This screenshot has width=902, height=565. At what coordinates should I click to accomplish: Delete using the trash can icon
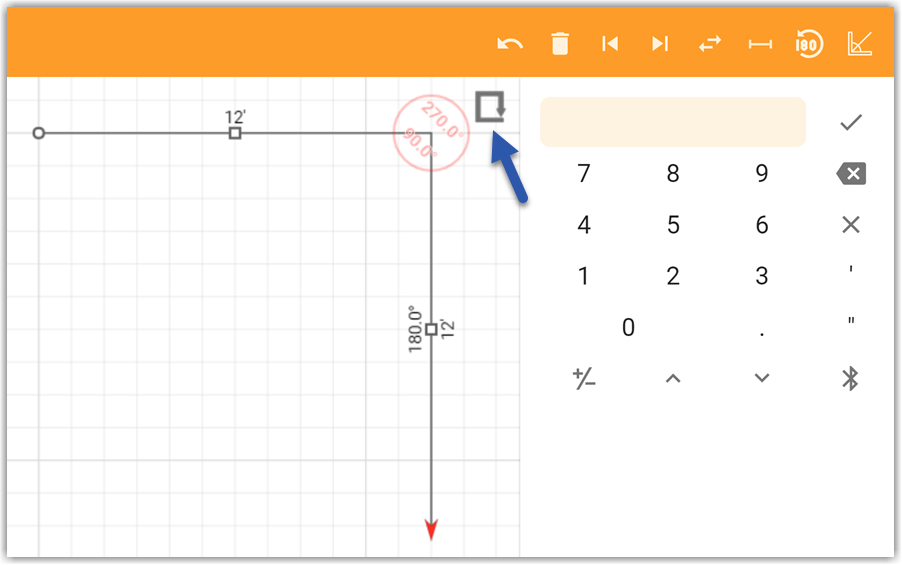(560, 44)
